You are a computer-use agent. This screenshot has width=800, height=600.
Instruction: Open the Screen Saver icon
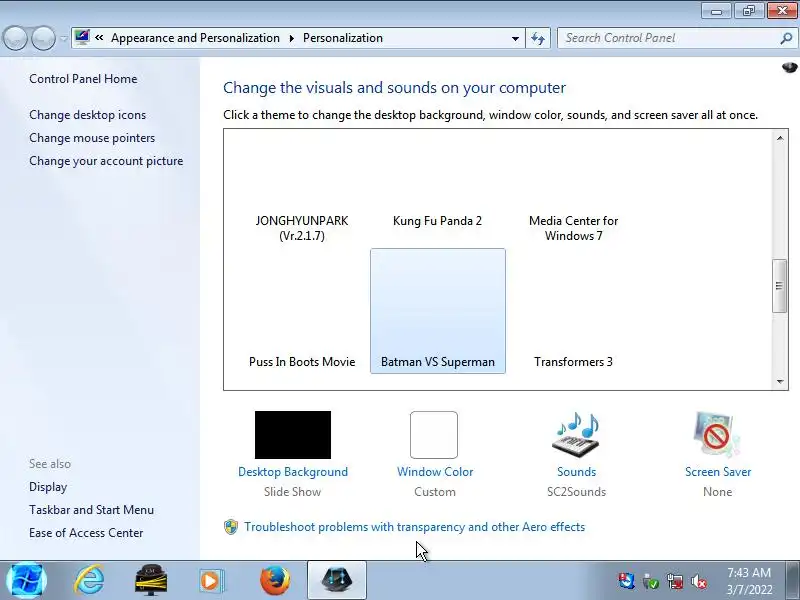(x=717, y=435)
